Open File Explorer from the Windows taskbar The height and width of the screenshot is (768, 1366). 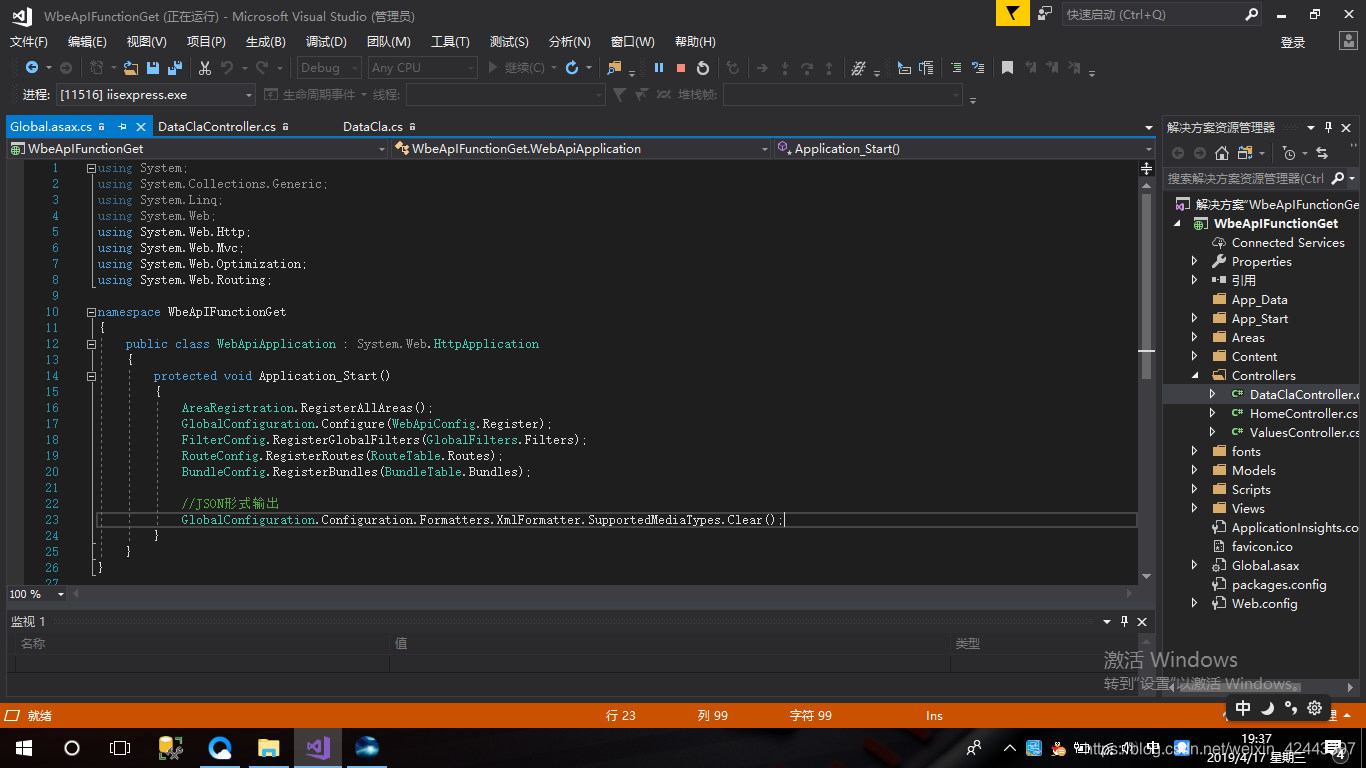(268, 747)
